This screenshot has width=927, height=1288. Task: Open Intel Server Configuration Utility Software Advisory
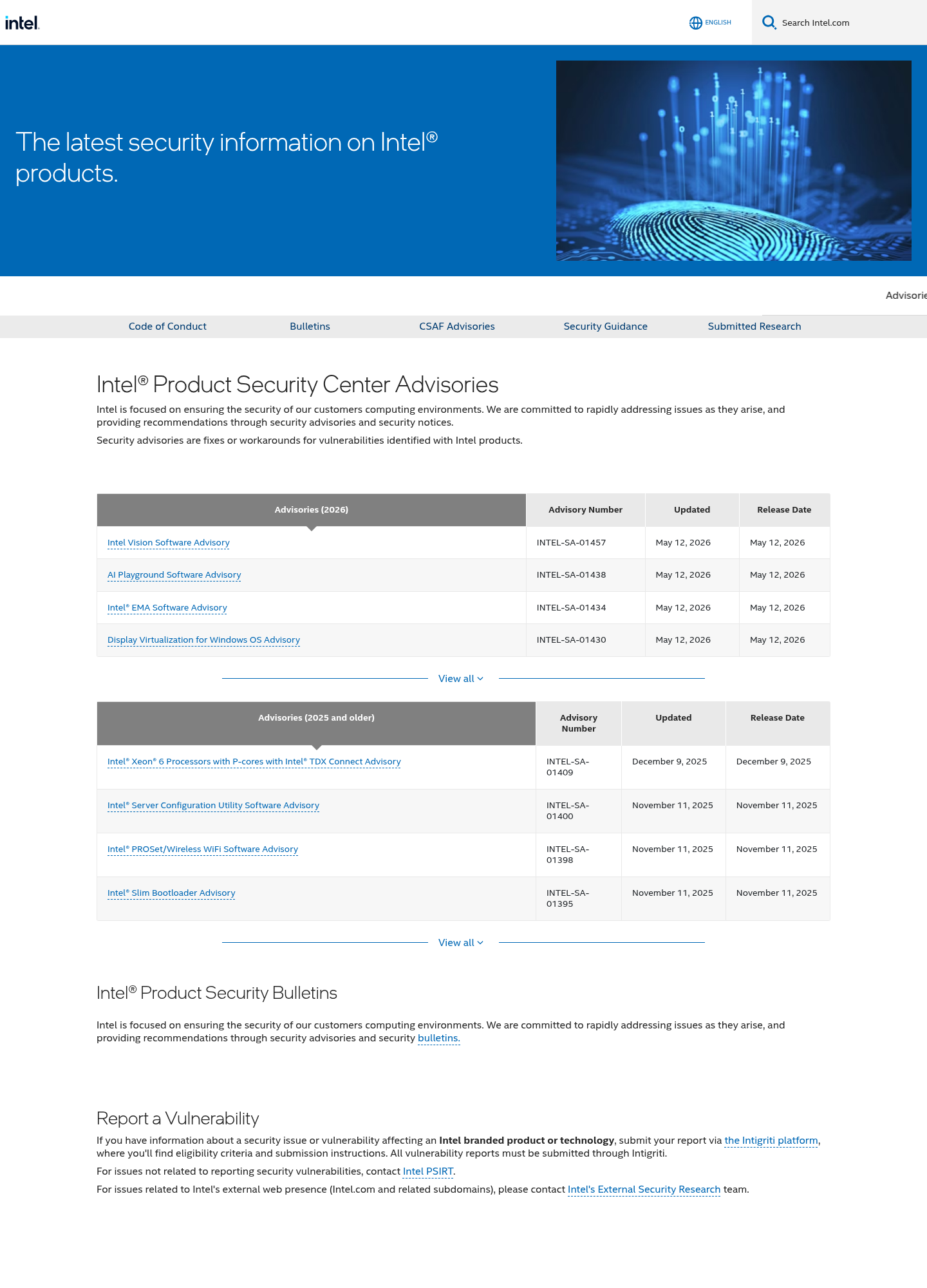(x=213, y=806)
